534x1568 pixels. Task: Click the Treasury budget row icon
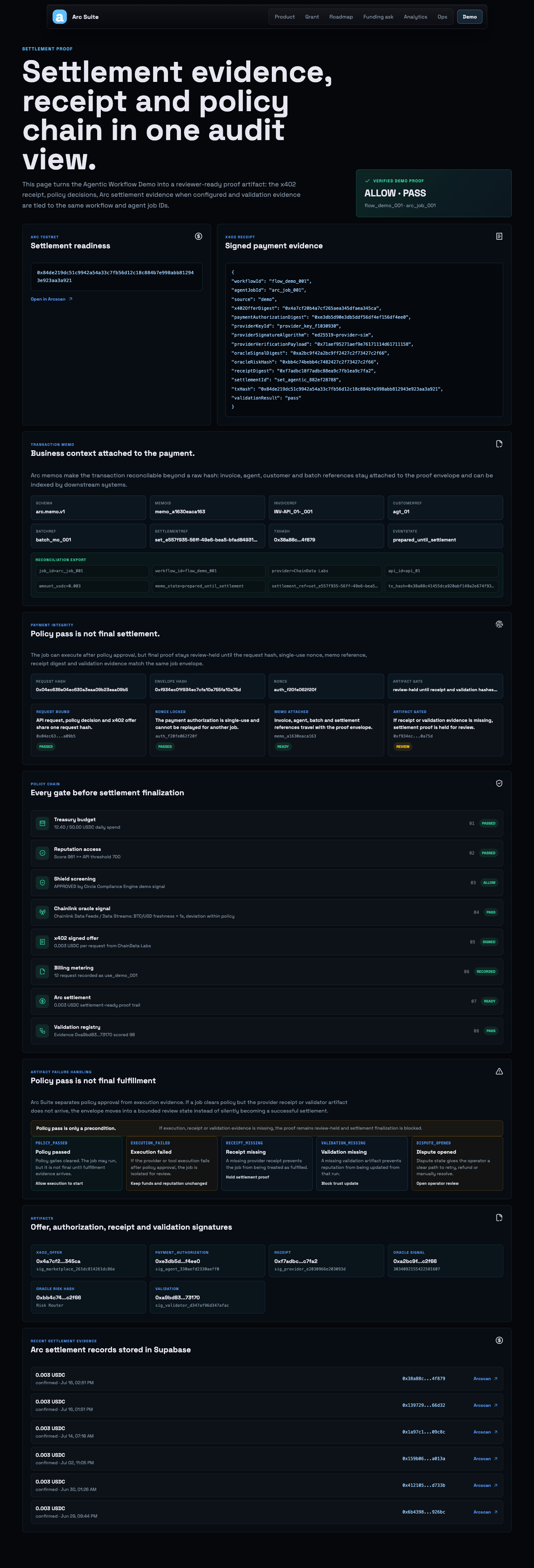pos(42,823)
